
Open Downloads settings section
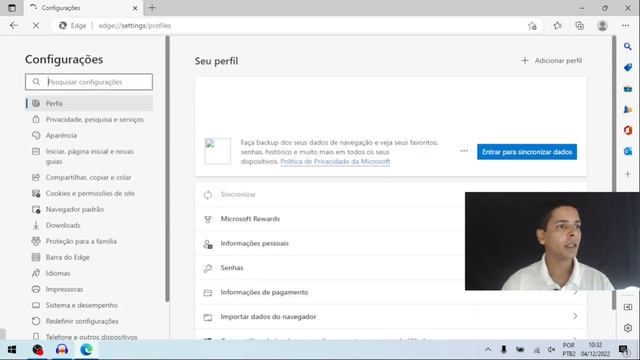(x=89, y=225)
